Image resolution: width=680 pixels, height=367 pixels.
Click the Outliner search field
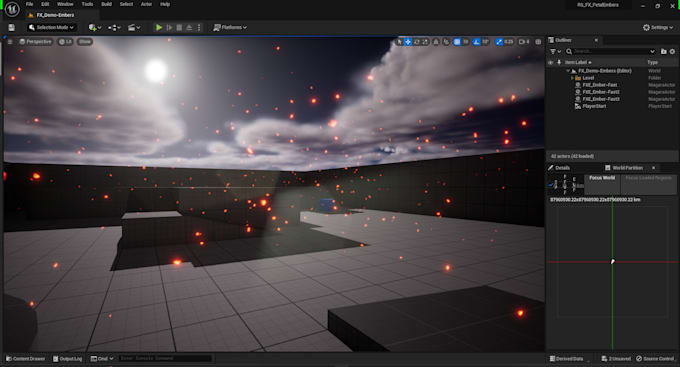click(611, 51)
